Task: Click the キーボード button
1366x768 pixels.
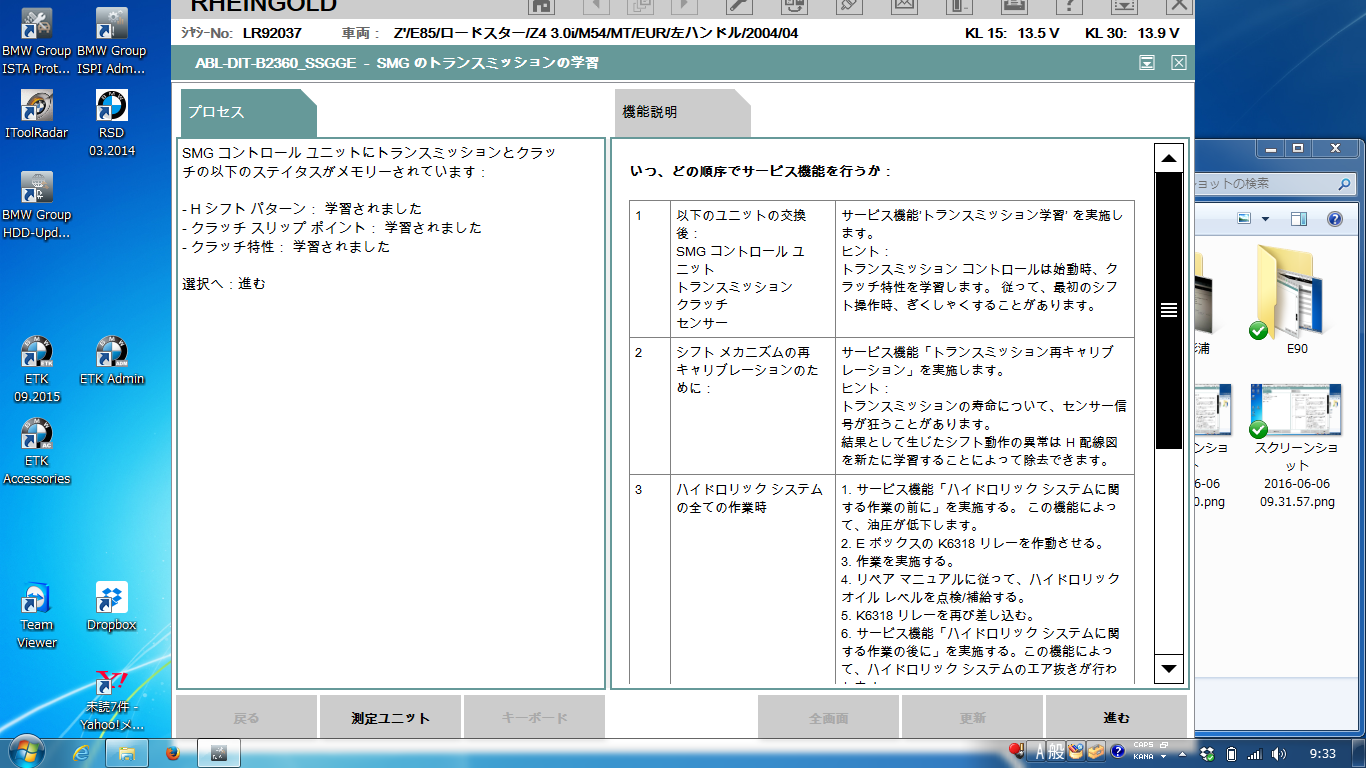Action: [534, 718]
